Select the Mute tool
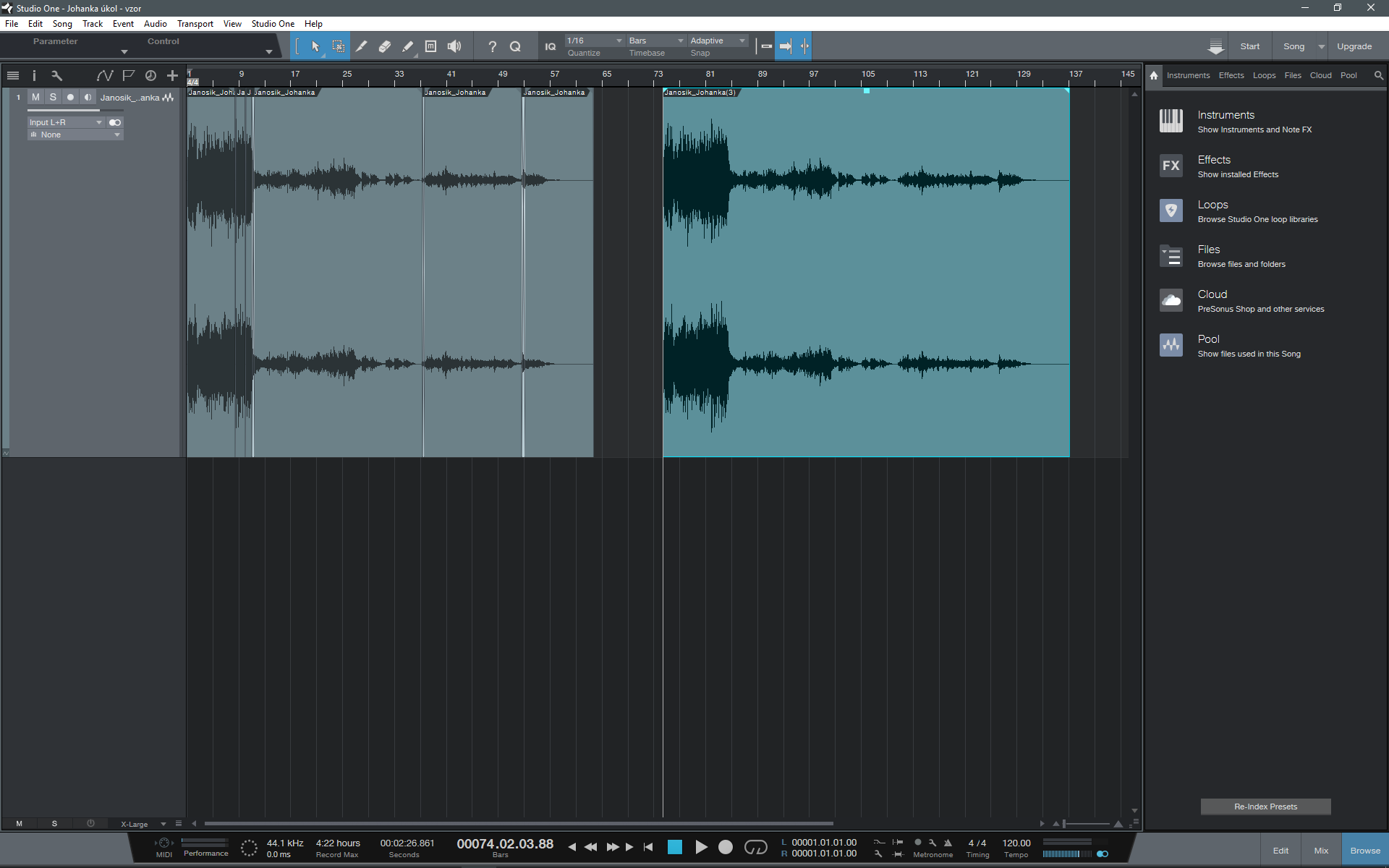 (x=430, y=46)
